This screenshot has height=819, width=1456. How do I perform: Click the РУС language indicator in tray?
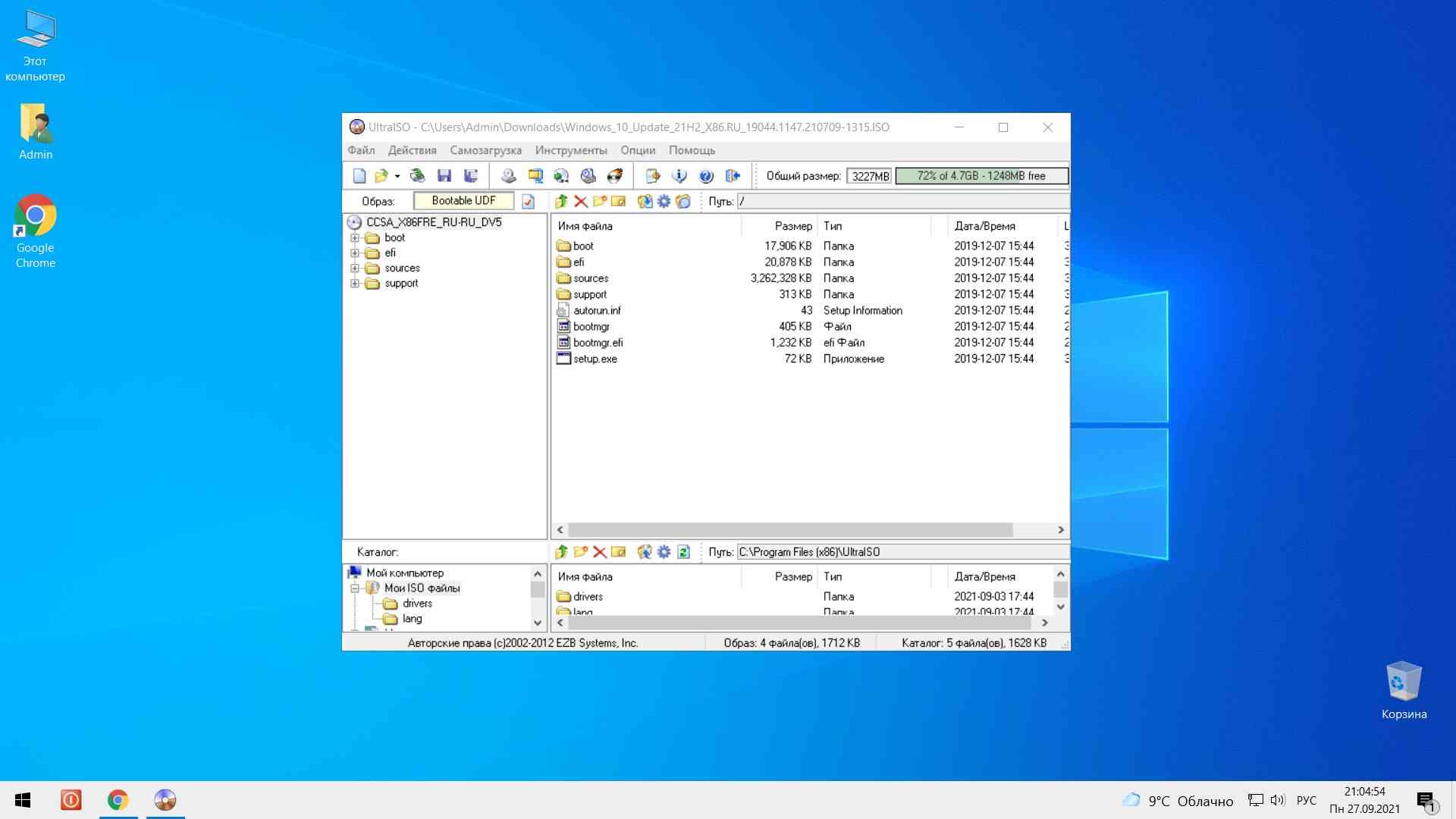pyautogui.click(x=1307, y=800)
